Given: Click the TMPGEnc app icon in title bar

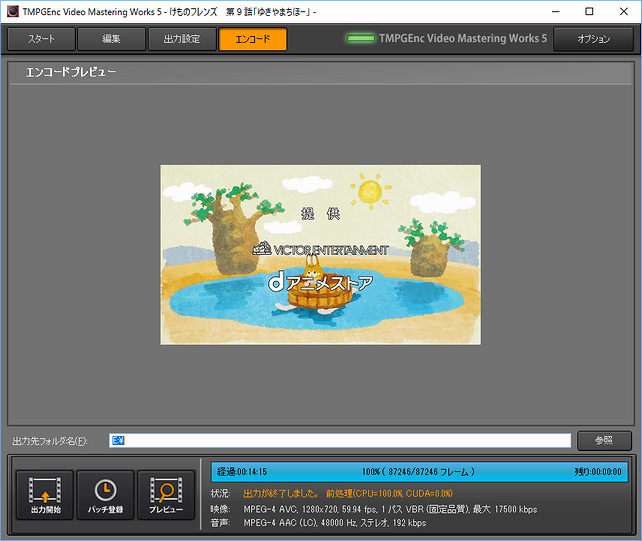Looking at the screenshot, I should pos(13,11).
